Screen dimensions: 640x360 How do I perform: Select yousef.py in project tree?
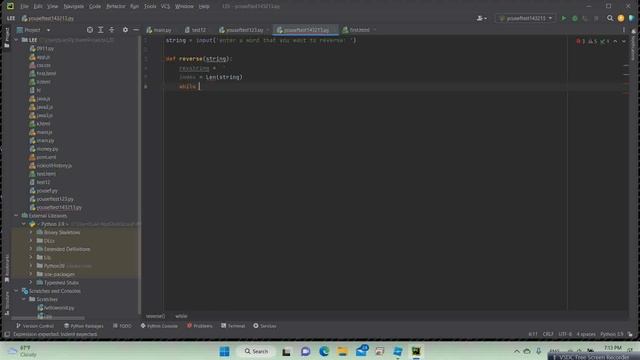pos(47,191)
